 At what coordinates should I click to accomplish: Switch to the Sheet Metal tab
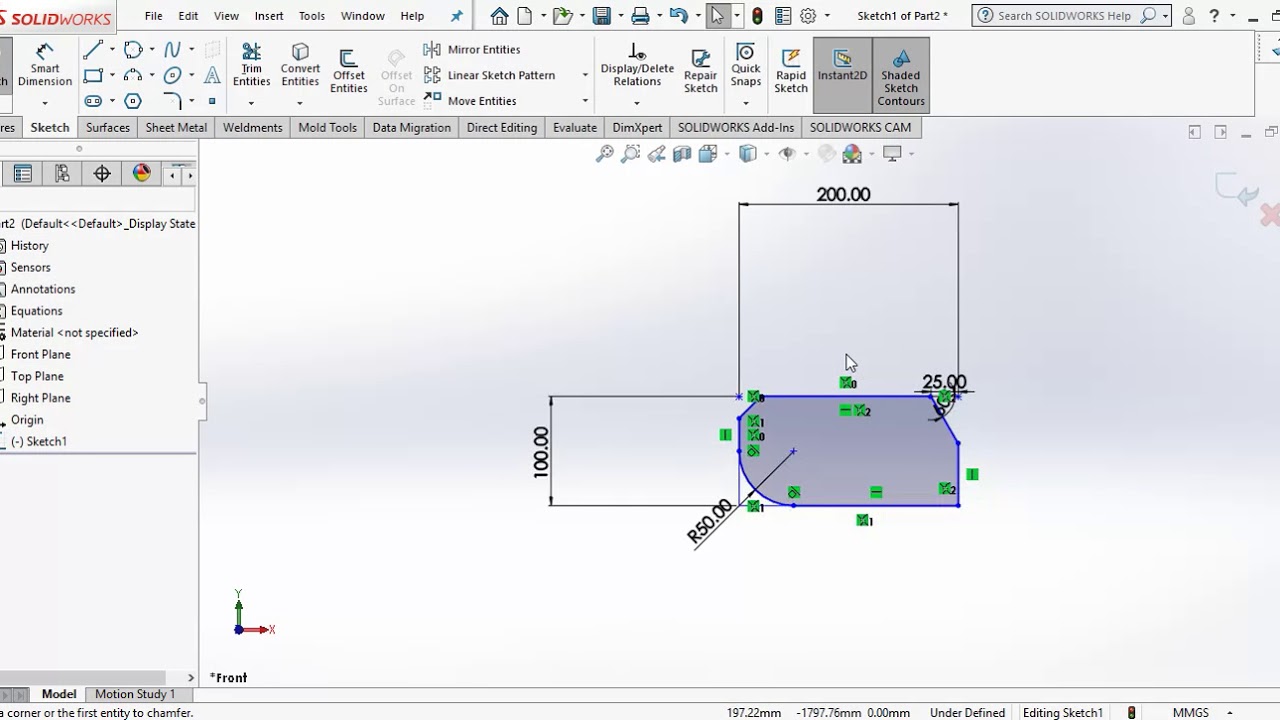[x=176, y=128]
